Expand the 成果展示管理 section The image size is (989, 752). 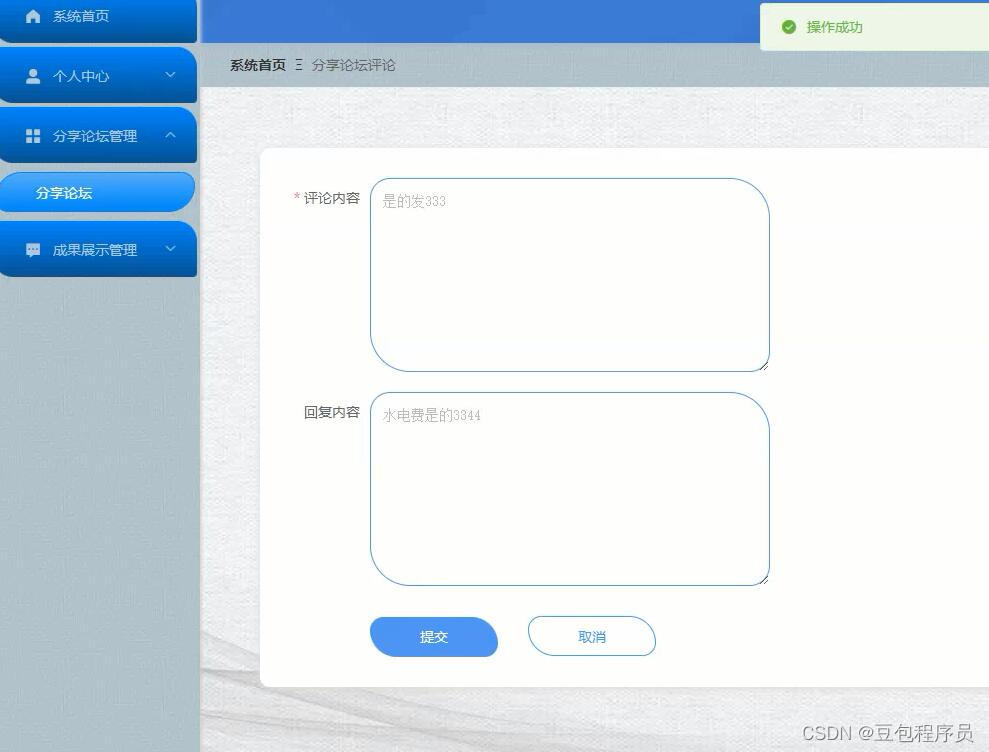click(170, 249)
